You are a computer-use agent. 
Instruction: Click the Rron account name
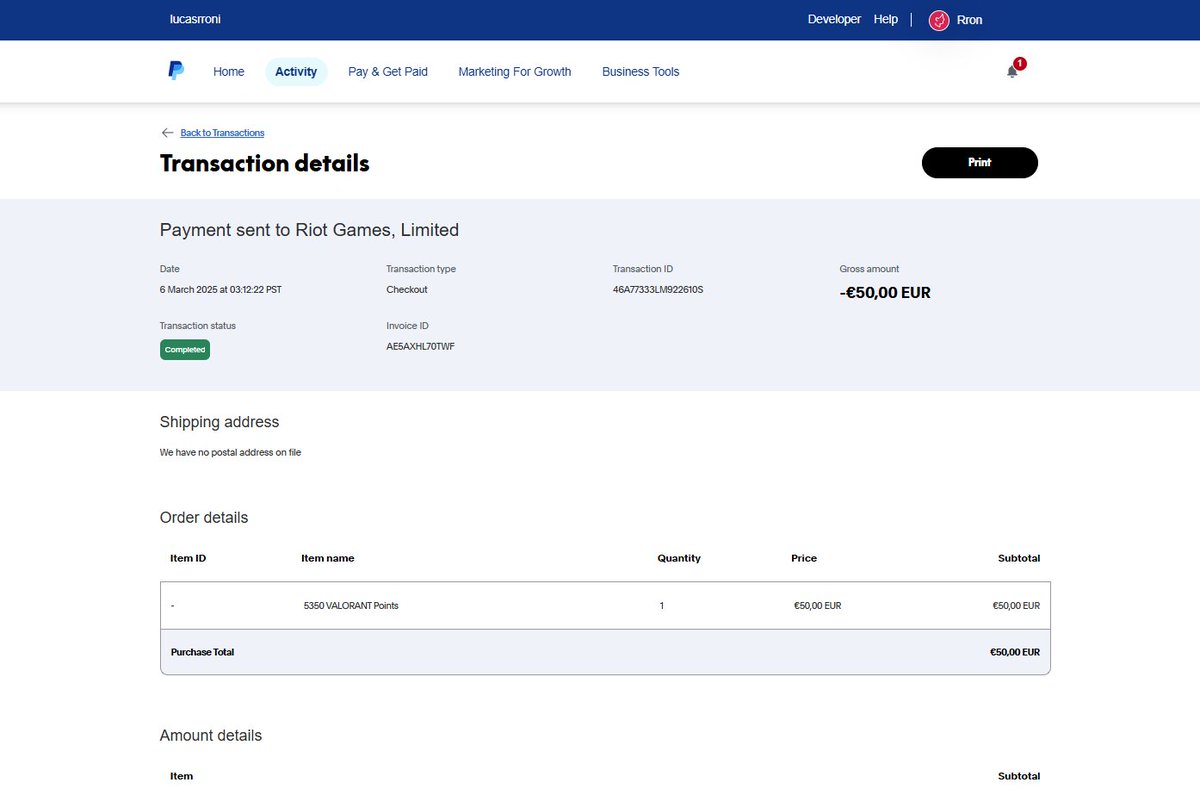click(970, 20)
